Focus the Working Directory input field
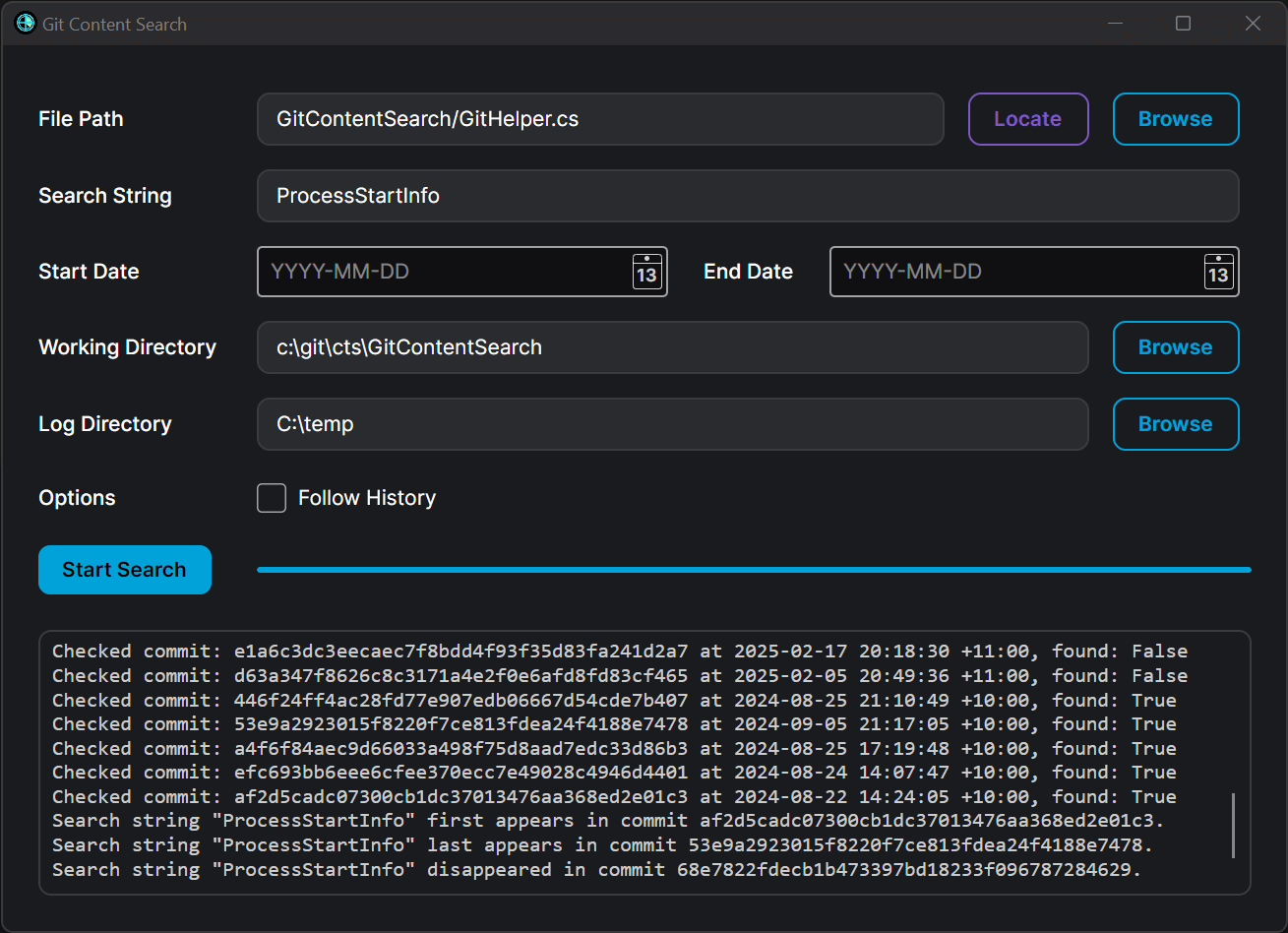The height and width of the screenshot is (933, 1288). (x=673, y=347)
